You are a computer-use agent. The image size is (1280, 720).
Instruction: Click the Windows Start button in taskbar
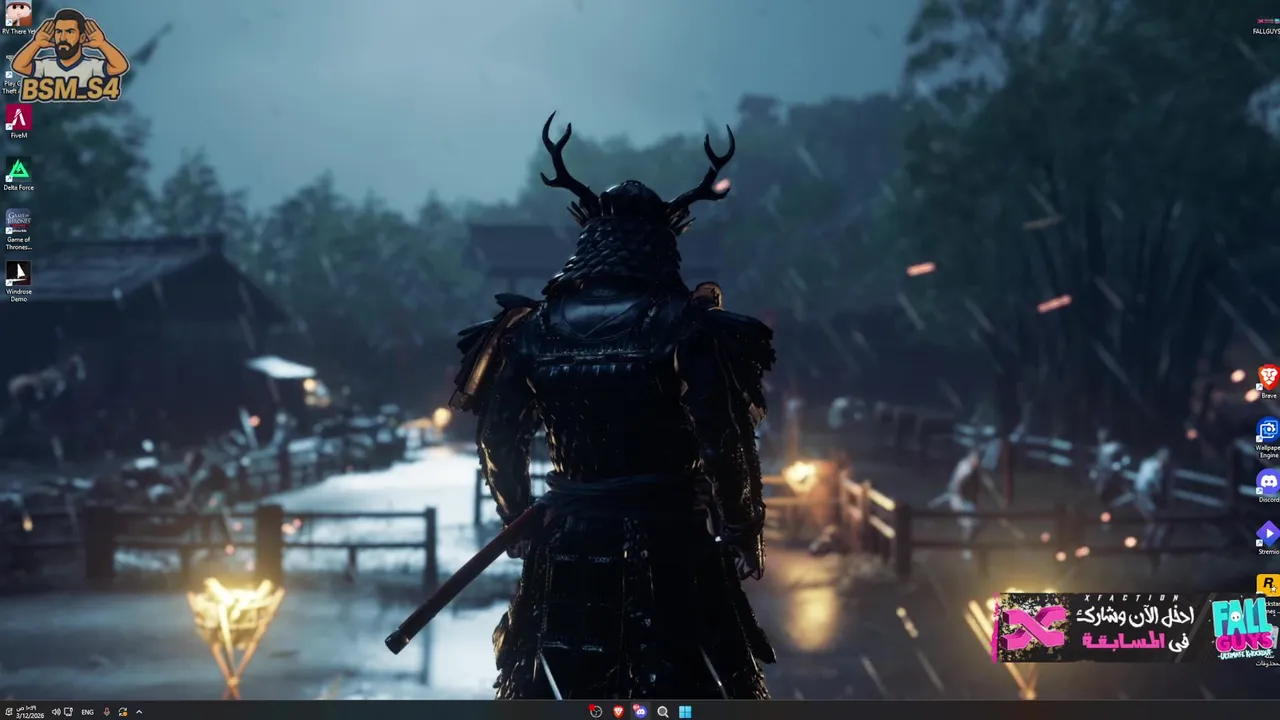coord(685,711)
